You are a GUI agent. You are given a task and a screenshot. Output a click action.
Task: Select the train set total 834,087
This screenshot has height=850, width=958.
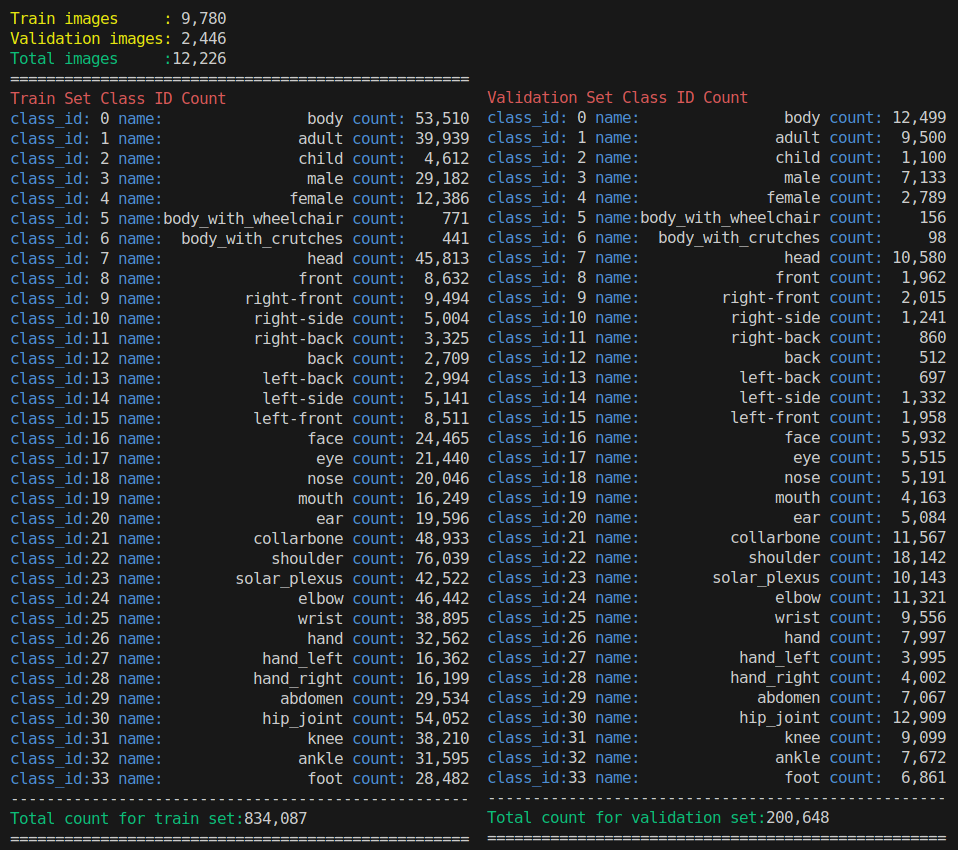tap(276, 819)
